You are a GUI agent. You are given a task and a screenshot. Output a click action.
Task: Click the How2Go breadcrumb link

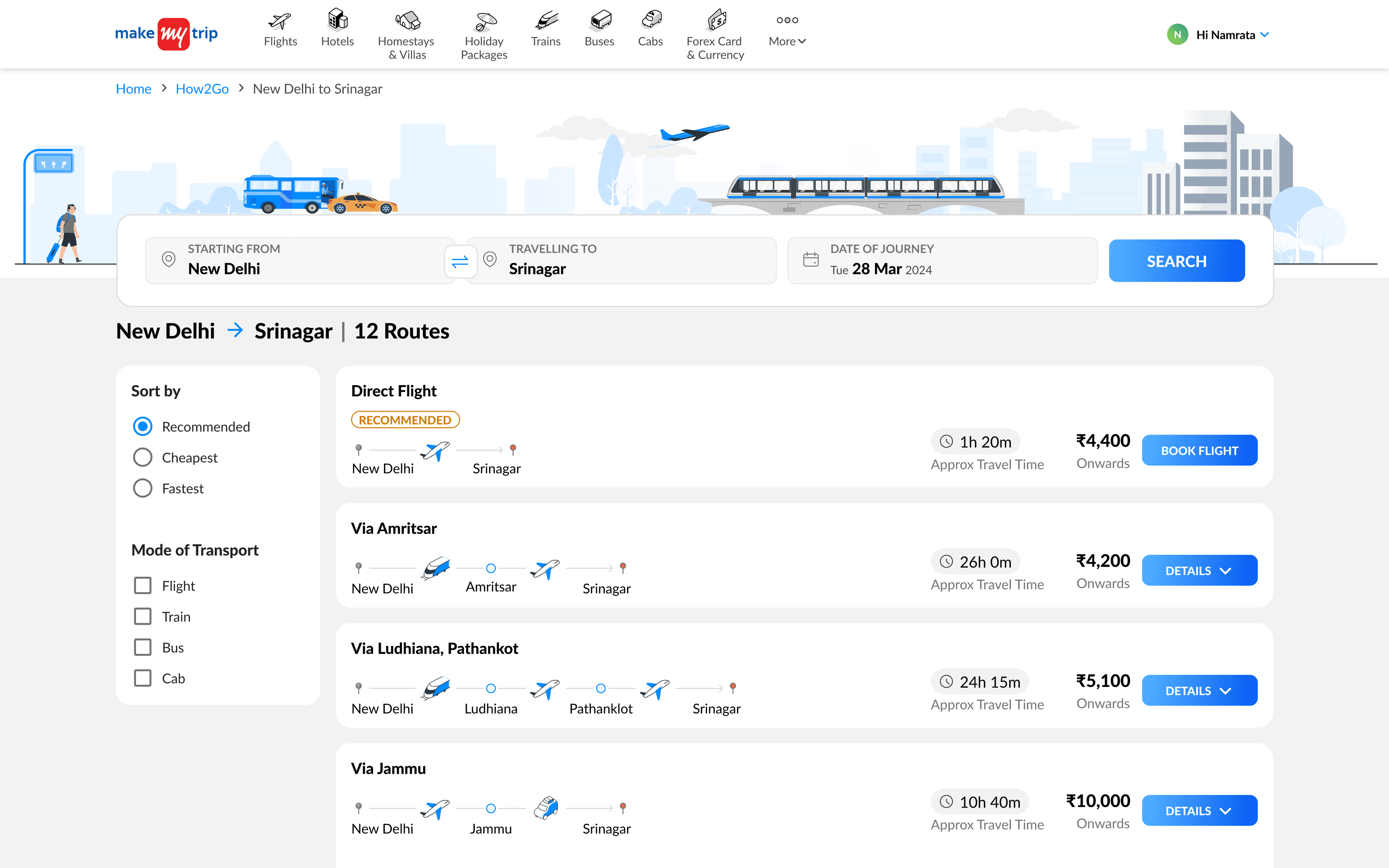(202, 89)
